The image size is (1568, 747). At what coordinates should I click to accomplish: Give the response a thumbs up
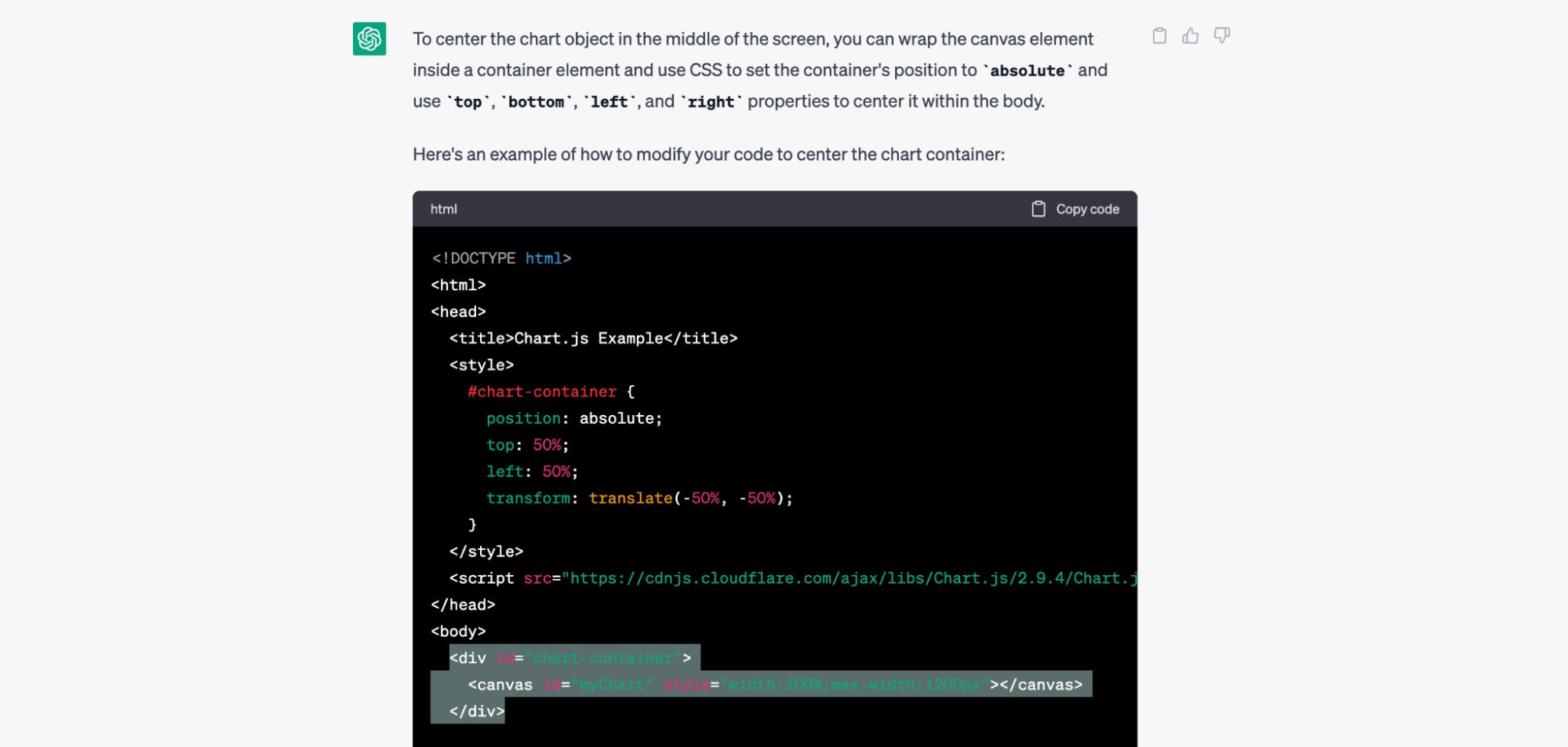tap(1191, 36)
